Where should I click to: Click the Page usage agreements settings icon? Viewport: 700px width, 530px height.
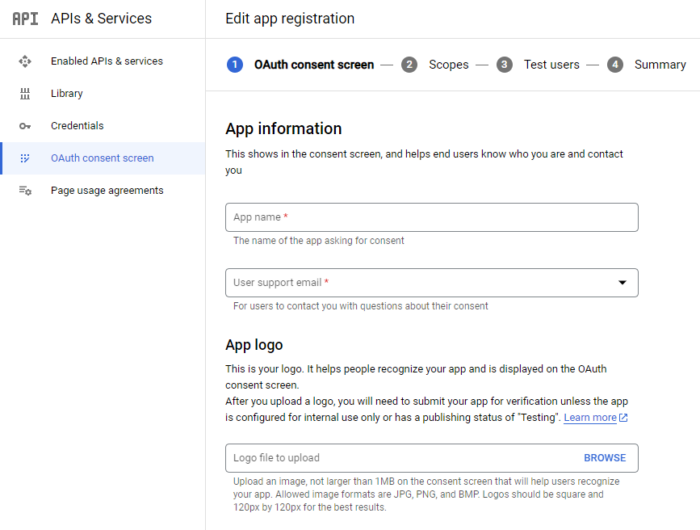pos(25,191)
